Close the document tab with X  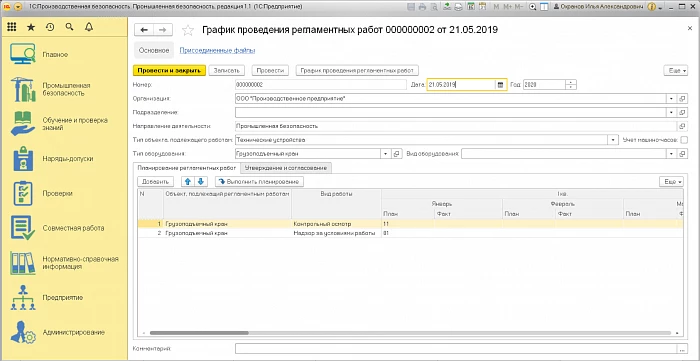click(x=690, y=28)
